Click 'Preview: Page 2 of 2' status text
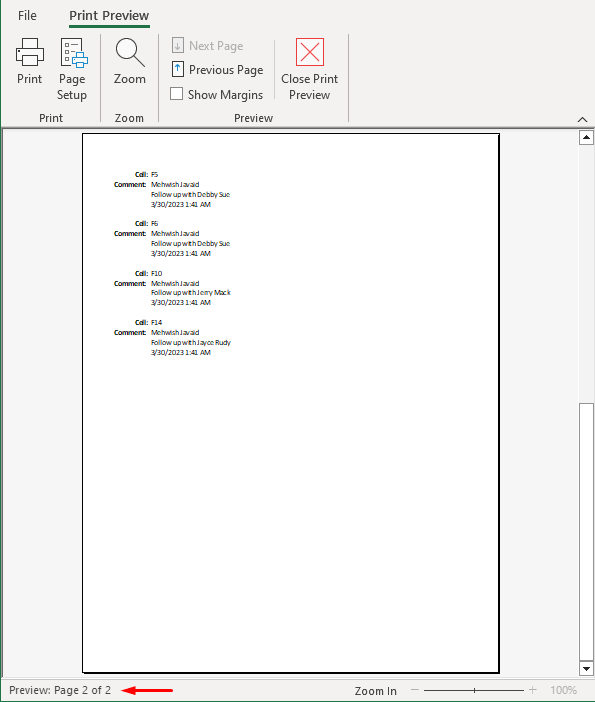The height and width of the screenshot is (702, 595). coord(60,690)
